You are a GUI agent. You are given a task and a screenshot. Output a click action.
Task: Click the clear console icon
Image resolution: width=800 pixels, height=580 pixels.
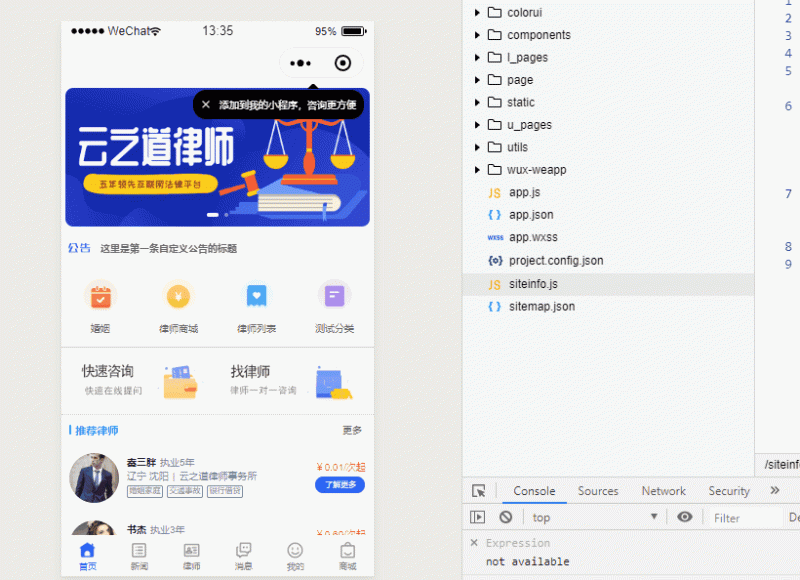click(x=506, y=517)
